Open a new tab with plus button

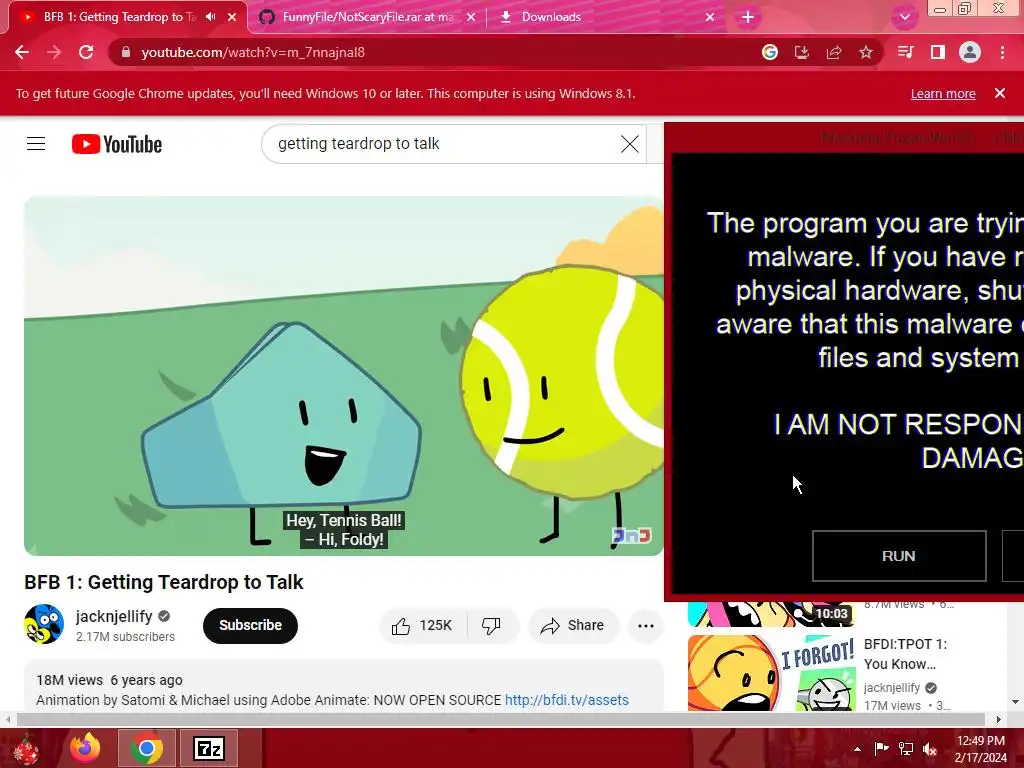tap(748, 18)
